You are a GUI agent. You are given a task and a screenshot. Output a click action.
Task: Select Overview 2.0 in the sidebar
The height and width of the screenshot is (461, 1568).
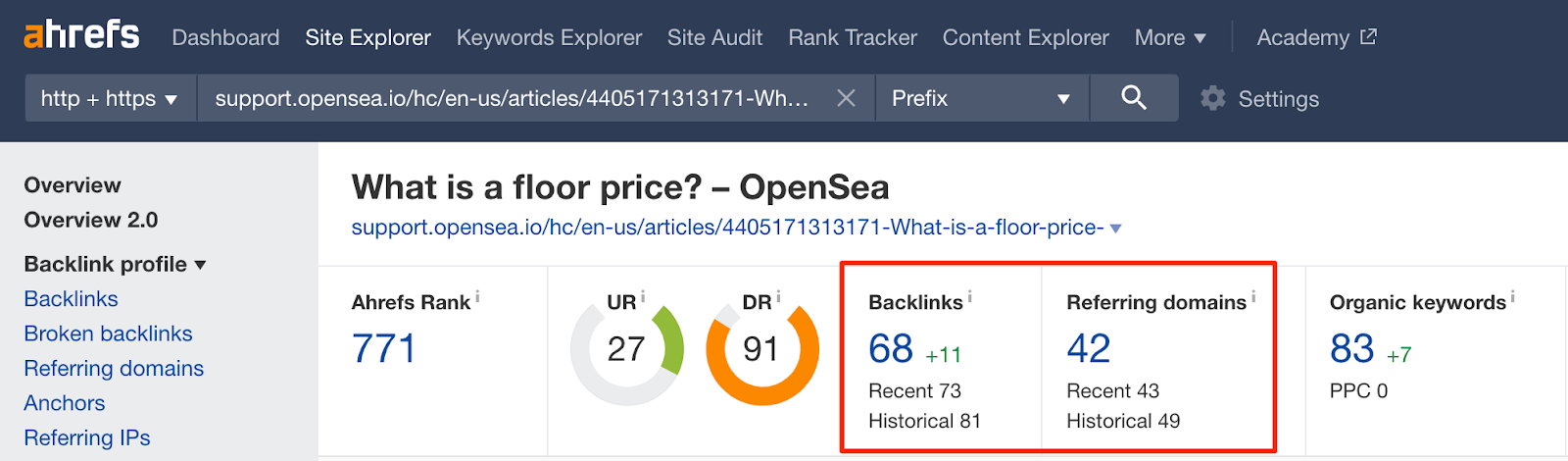click(x=91, y=220)
